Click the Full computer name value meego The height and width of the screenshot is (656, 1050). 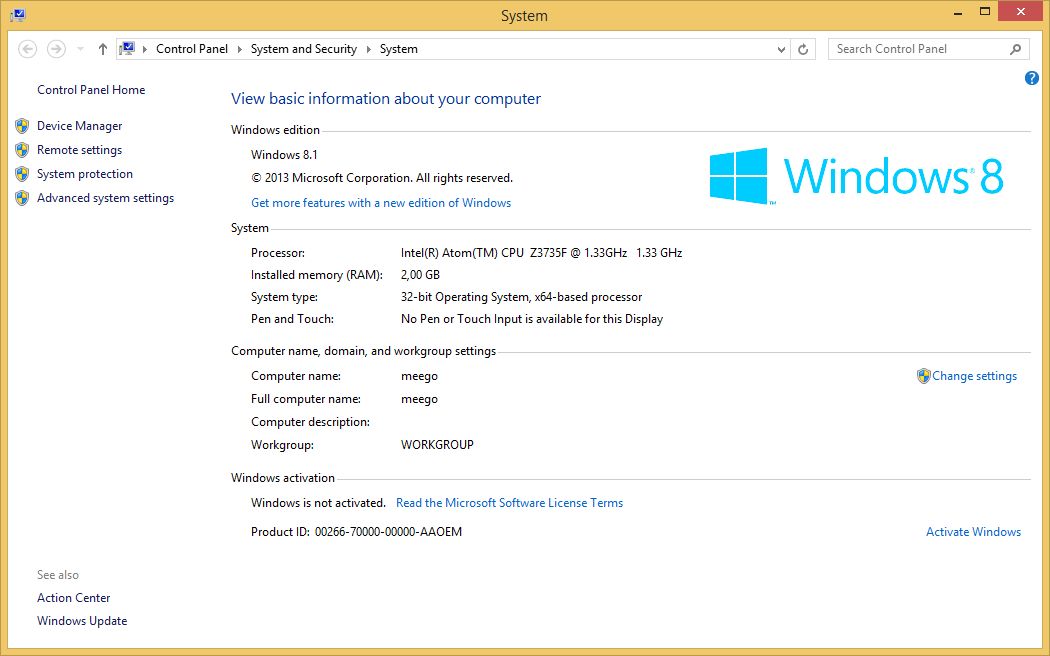point(419,399)
